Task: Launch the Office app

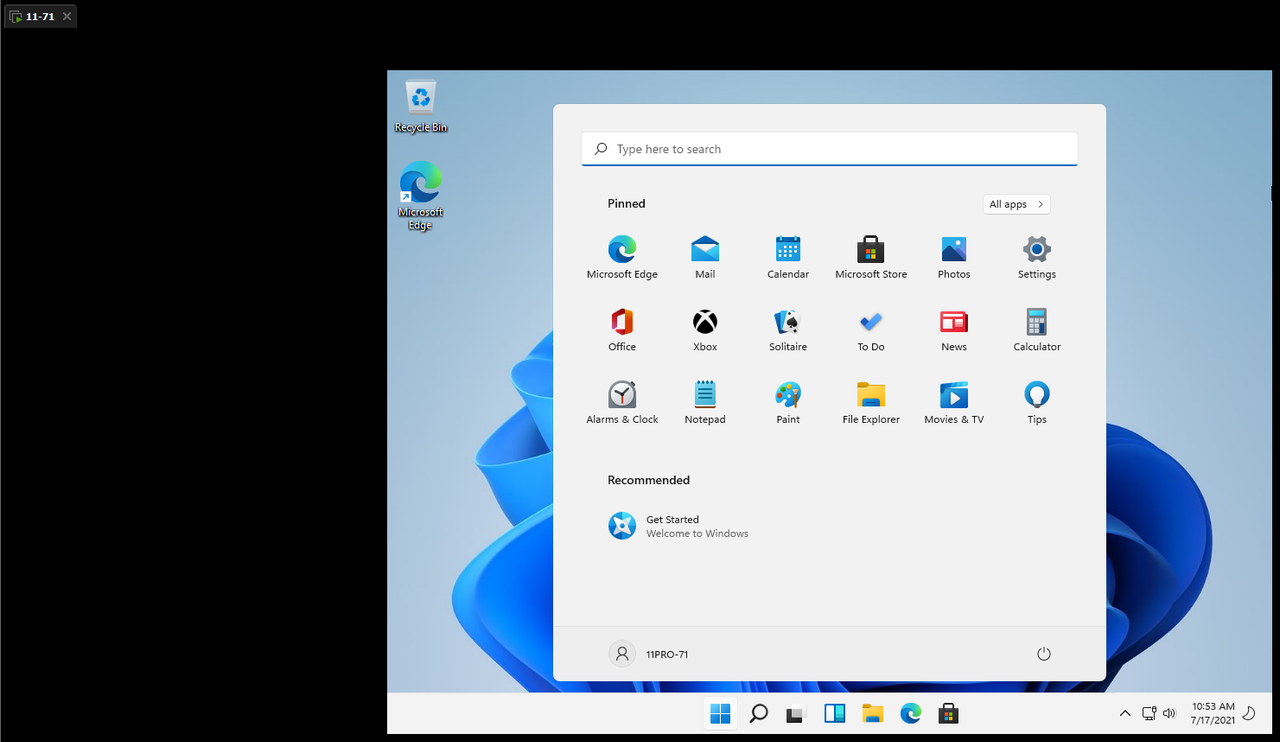Action: (622, 330)
